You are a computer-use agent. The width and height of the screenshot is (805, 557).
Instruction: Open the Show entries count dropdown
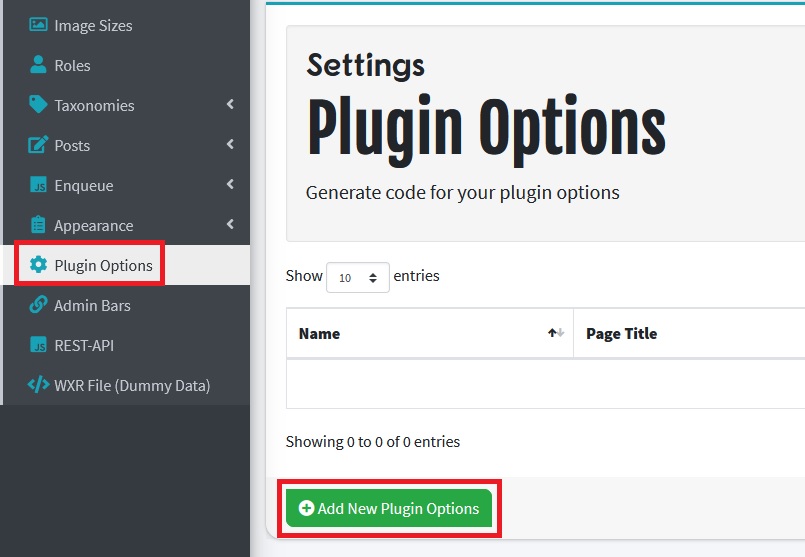pos(357,277)
